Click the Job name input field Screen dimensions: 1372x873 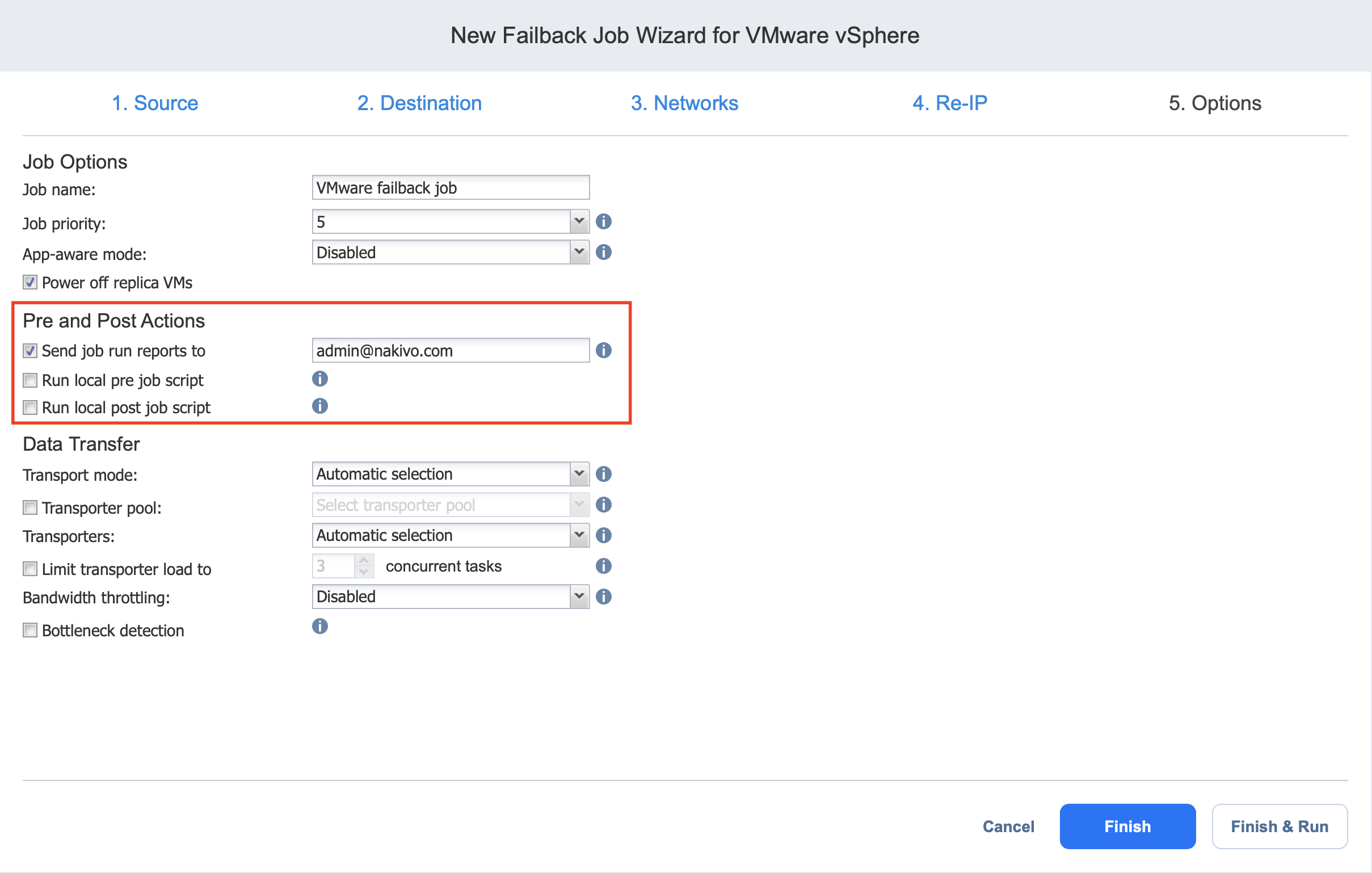pos(451,188)
